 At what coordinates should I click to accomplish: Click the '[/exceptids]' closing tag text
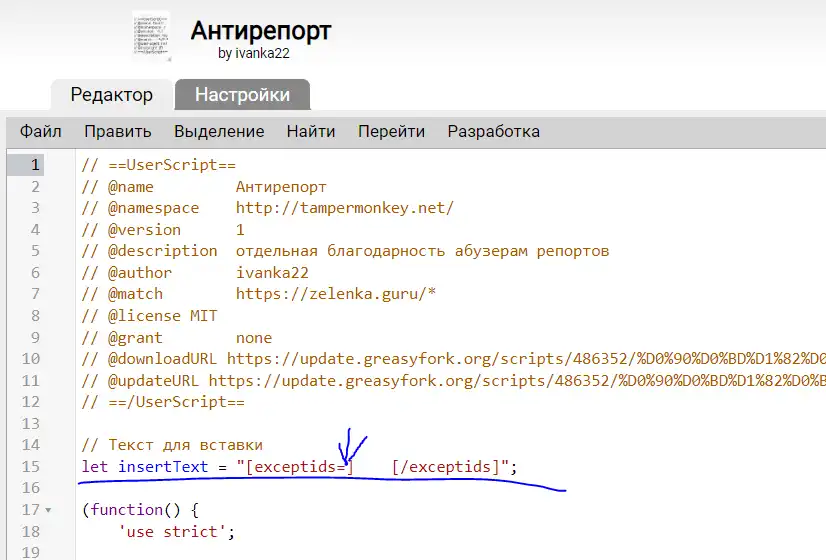[445, 467]
